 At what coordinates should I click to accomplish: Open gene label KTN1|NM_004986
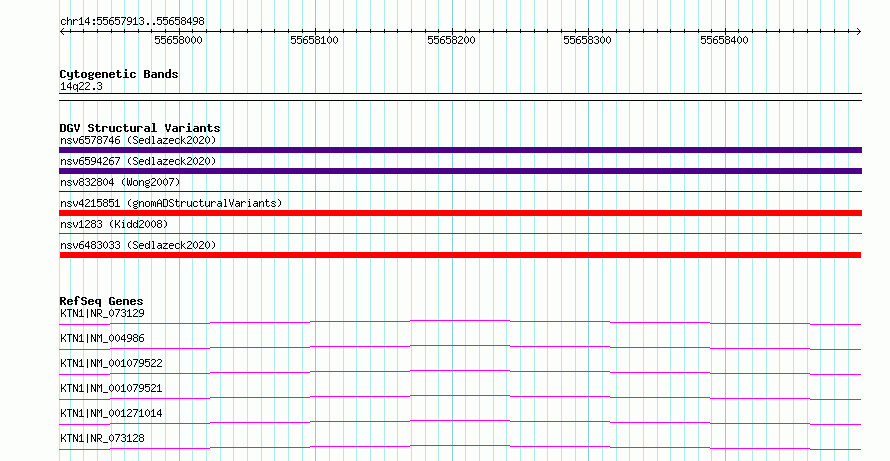click(102, 338)
